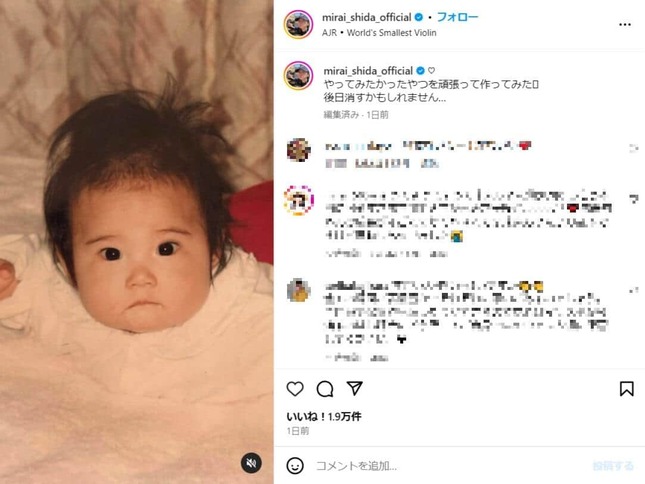This screenshot has width=645, height=484.
Task: Open the three-dot more options menu
Action: (x=625, y=25)
